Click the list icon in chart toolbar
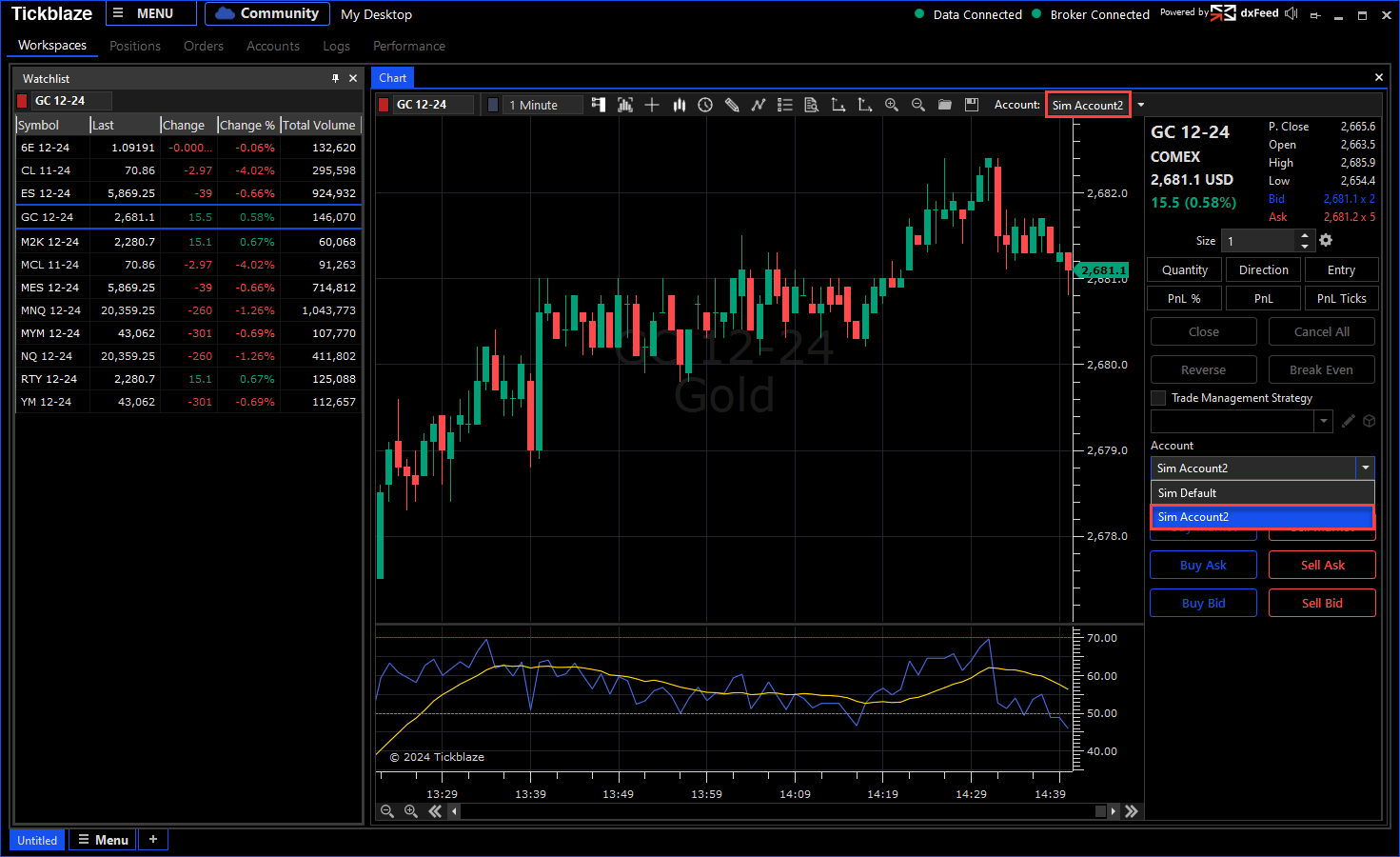This screenshot has height=857, width=1400. coord(785,105)
